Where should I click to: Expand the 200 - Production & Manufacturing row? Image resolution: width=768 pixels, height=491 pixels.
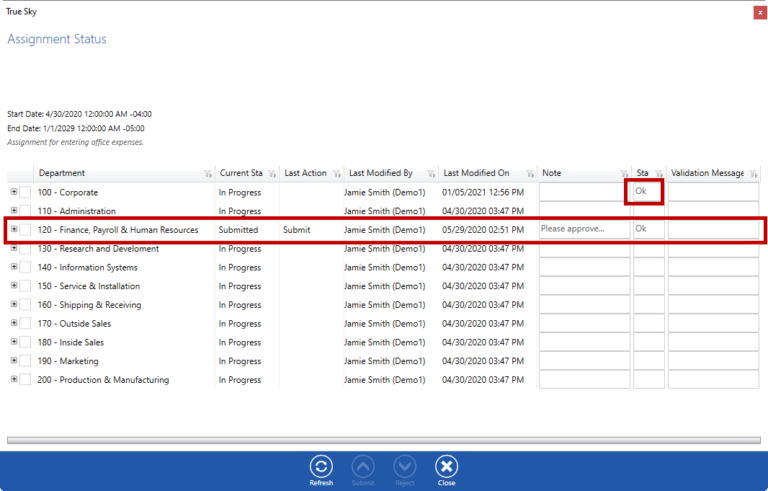[x=13, y=379]
